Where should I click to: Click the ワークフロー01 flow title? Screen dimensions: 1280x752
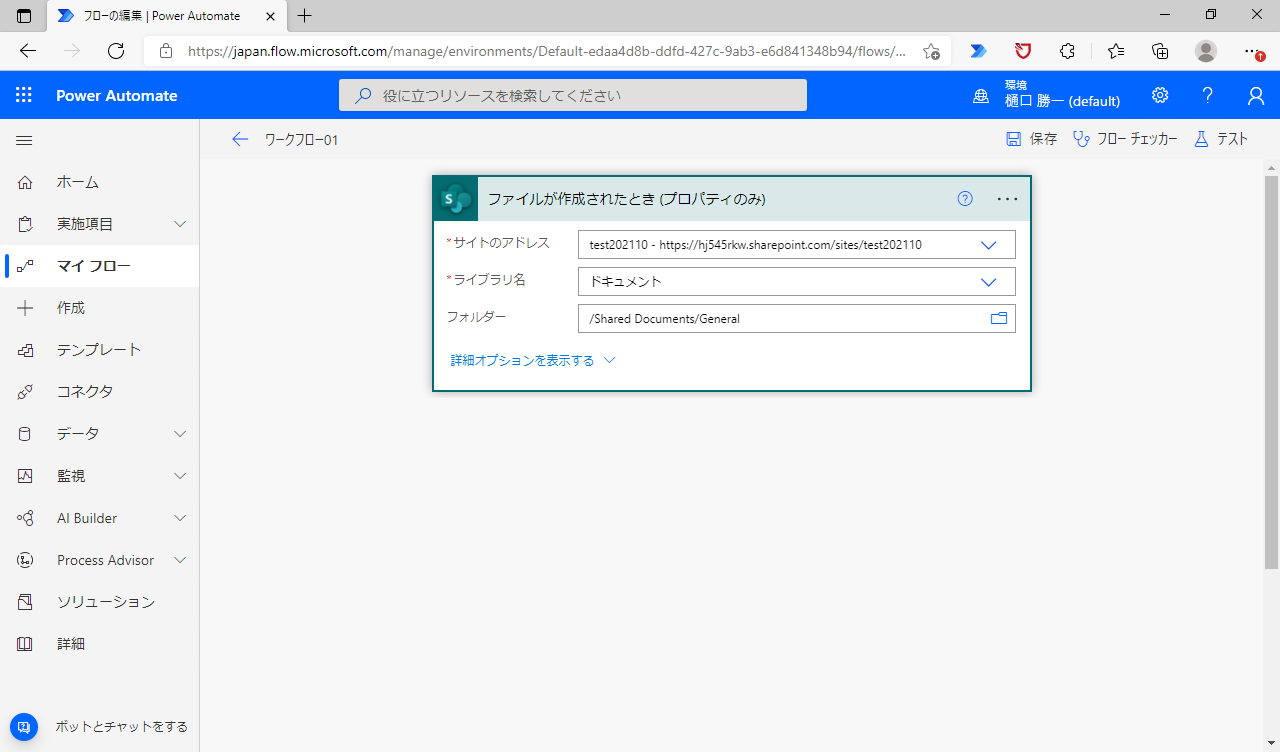[x=301, y=140]
